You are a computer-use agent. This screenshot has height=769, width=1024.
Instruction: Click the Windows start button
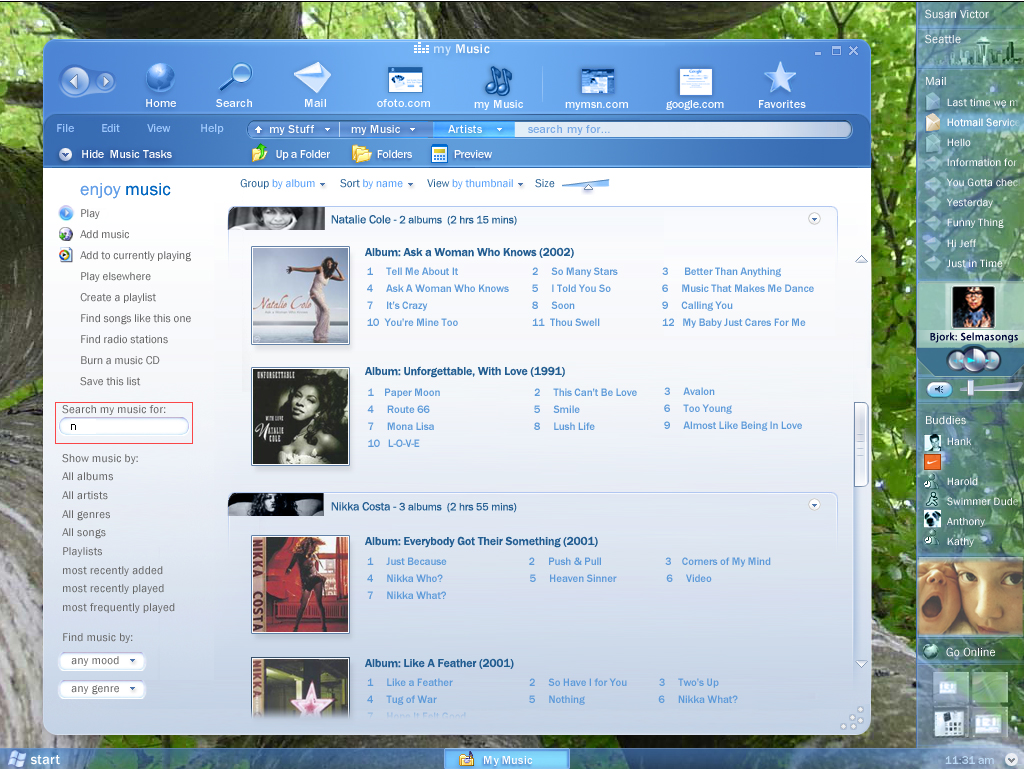(x=35, y=759)
